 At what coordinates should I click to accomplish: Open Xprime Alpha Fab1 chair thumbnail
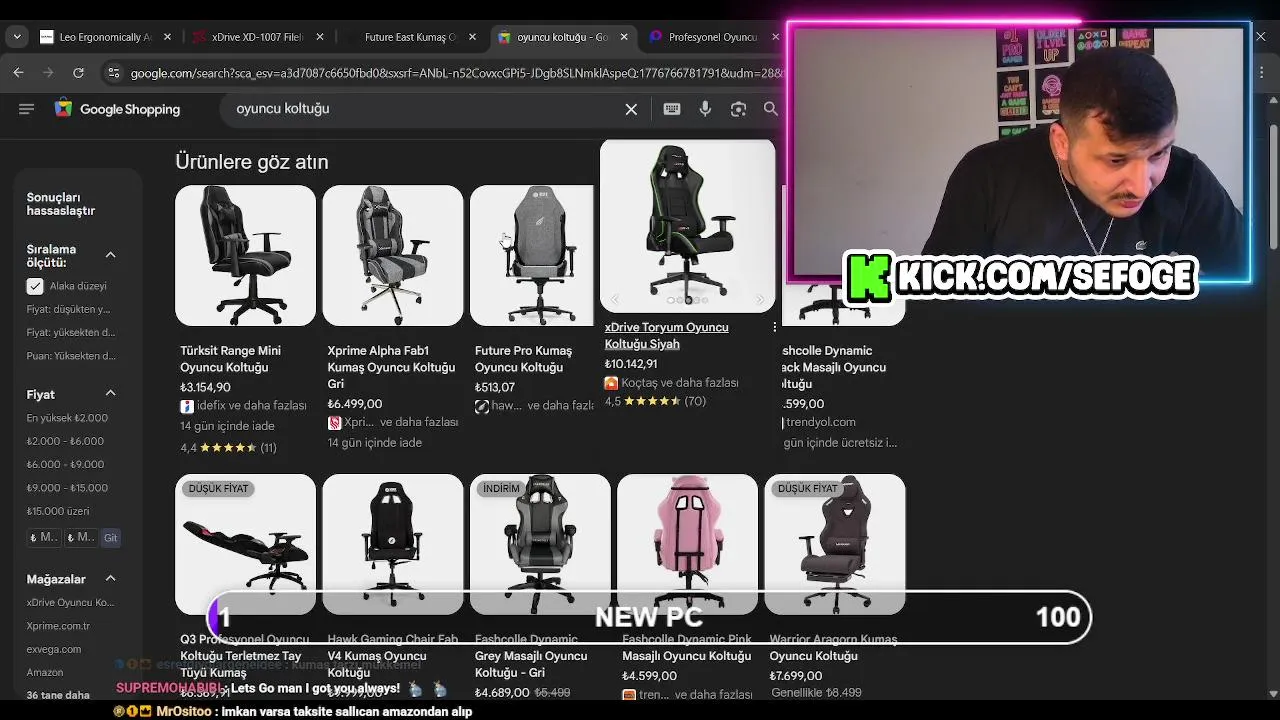392,255
